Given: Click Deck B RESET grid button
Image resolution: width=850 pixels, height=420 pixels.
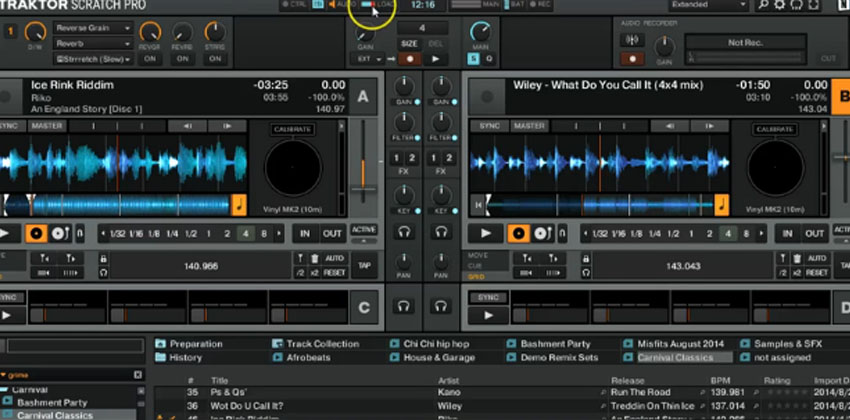Looking at the screenshot, I should click(817, 273).
